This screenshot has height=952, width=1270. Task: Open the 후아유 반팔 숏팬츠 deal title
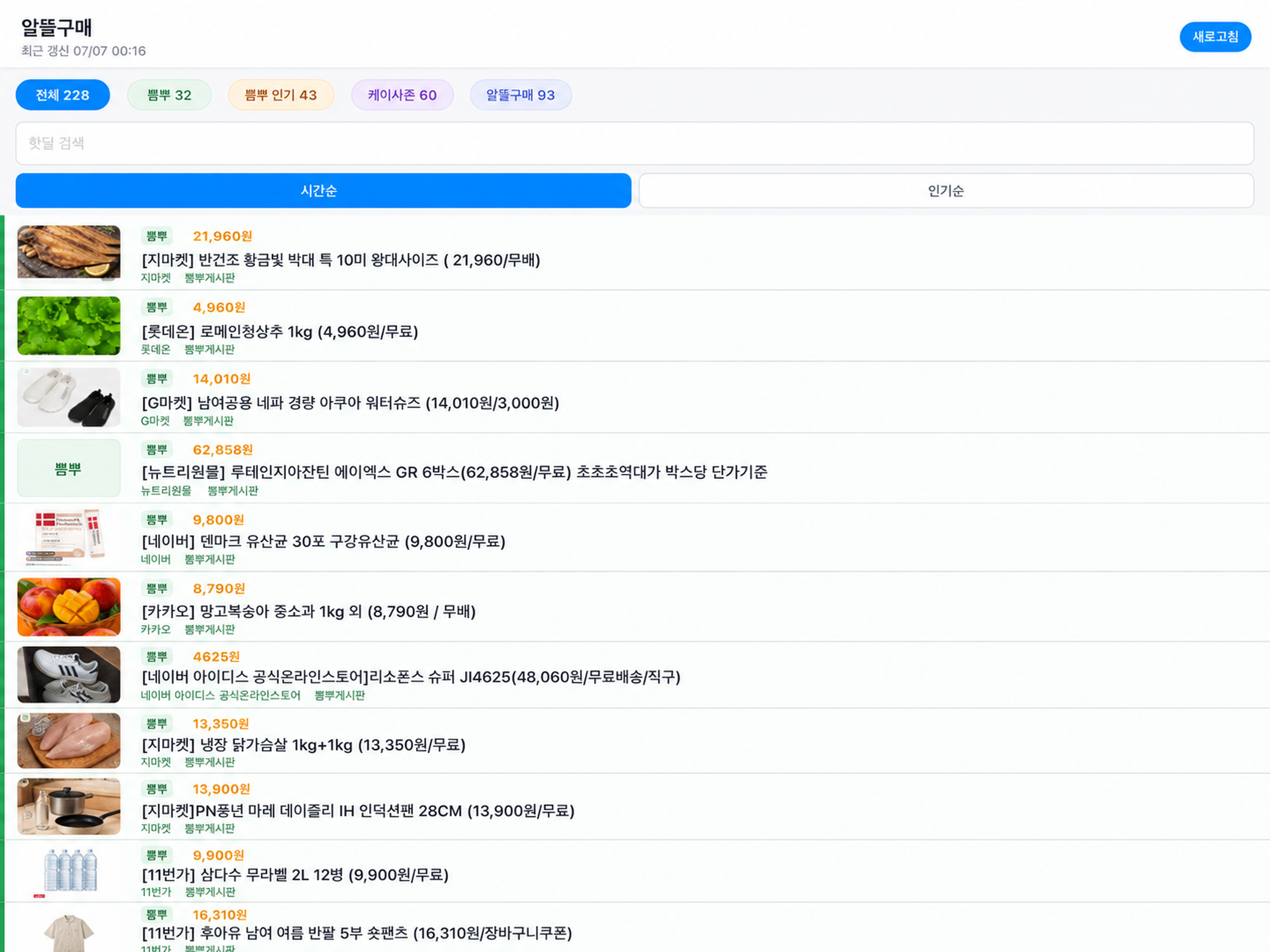[357, 933]
